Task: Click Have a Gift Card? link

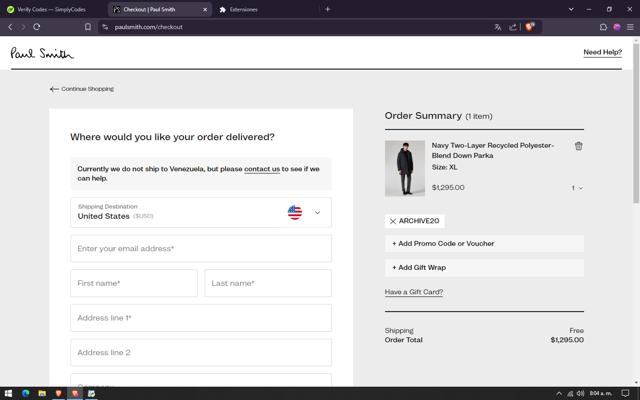Action: tap(413, 292)
